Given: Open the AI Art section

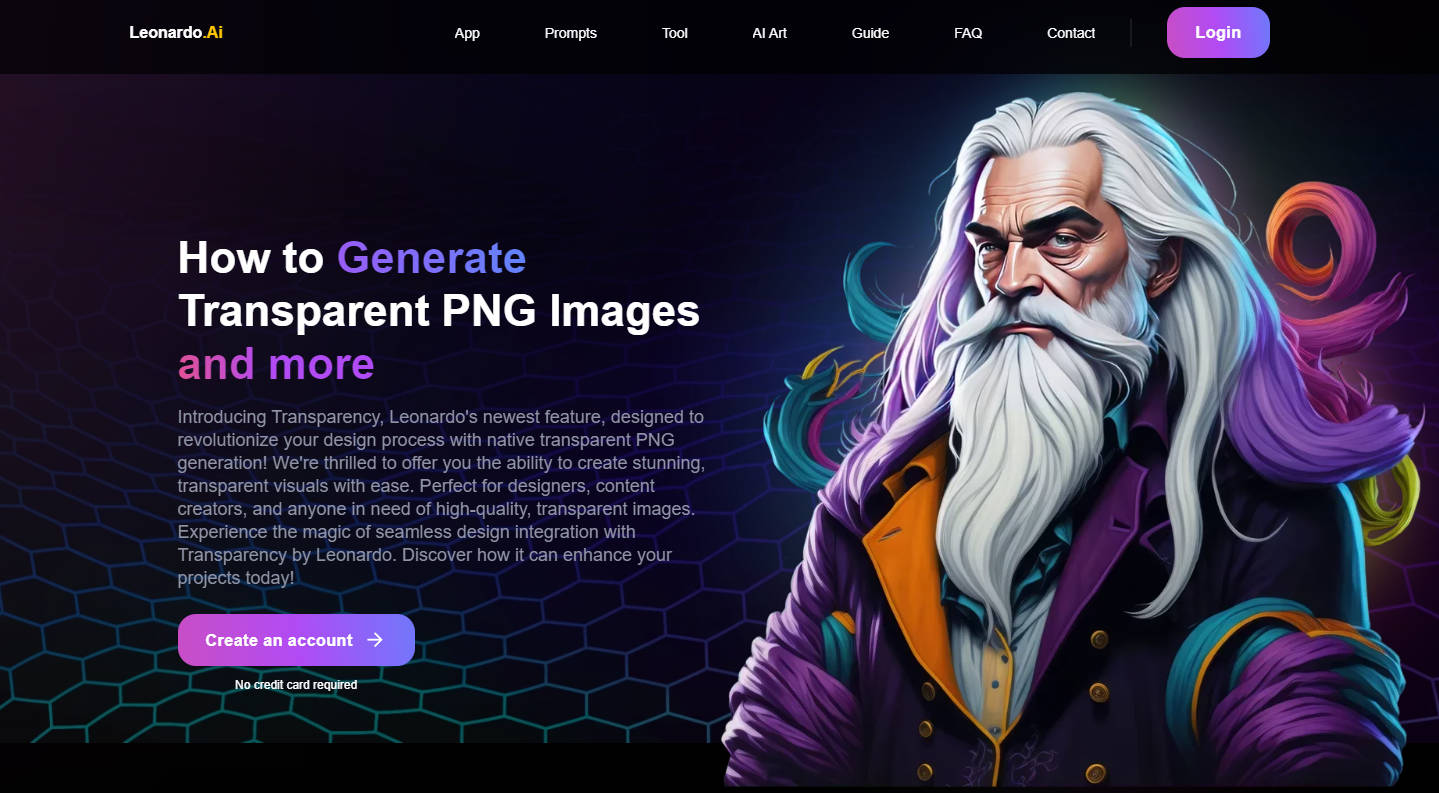Looking at the screenshot, I should (769, 33).
